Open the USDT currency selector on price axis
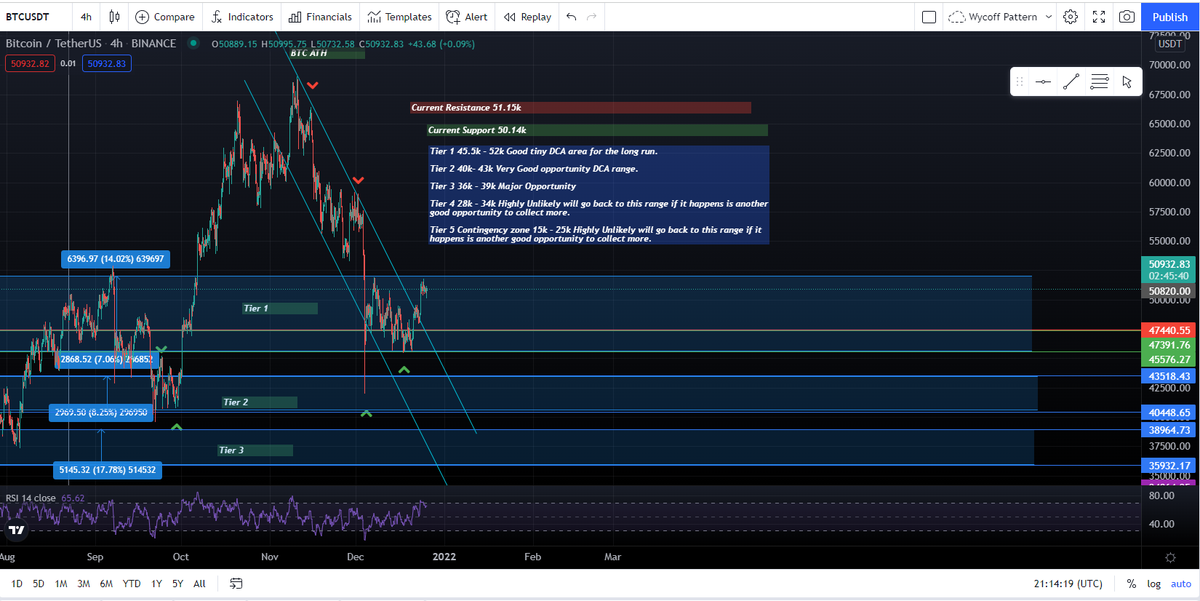The width and height of the screenshot is (1200, 601). click(1169, 43)
